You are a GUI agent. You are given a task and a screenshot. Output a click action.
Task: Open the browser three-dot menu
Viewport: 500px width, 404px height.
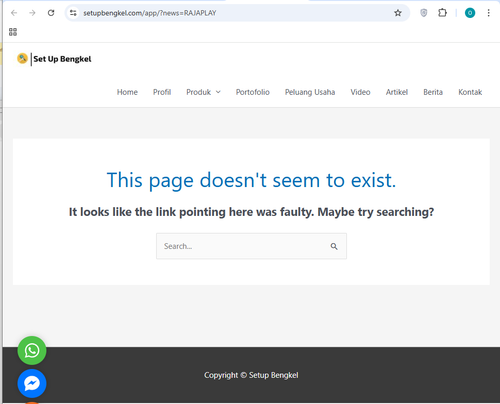click(488, 13)
